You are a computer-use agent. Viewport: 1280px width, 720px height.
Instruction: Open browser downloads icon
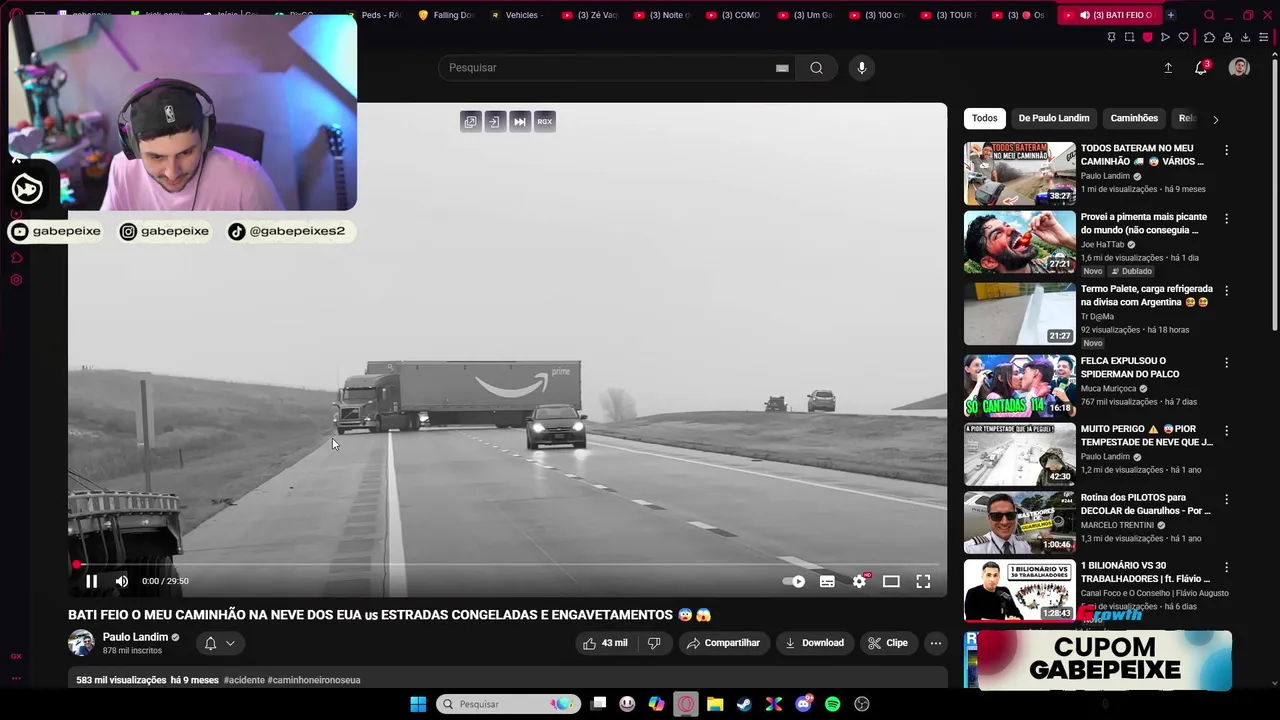(x=1245, y=37)
